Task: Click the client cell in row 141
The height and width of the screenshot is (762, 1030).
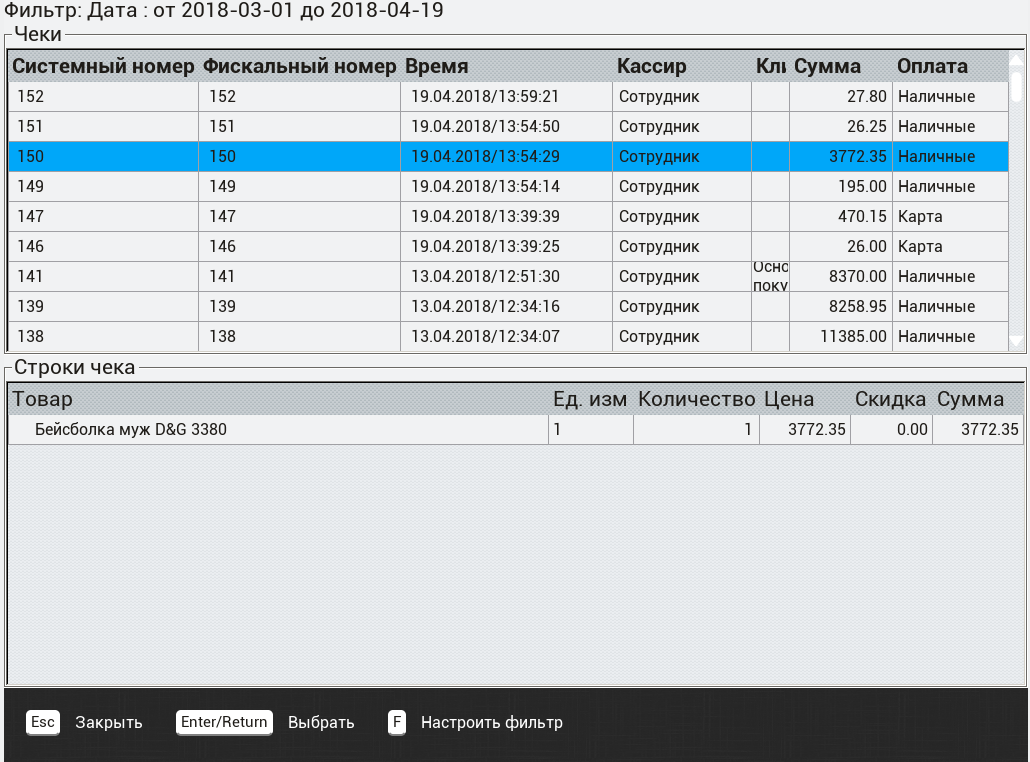Action: pyautogui.click(x=771, y=277)
